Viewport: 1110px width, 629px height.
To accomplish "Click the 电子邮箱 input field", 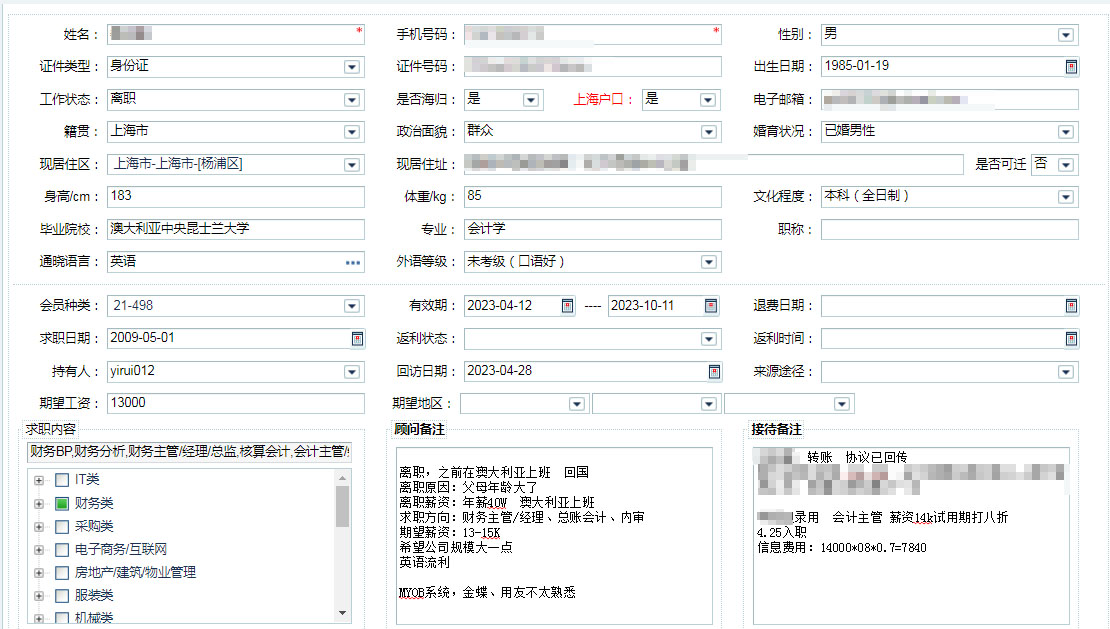I will (x=950, y=99).
